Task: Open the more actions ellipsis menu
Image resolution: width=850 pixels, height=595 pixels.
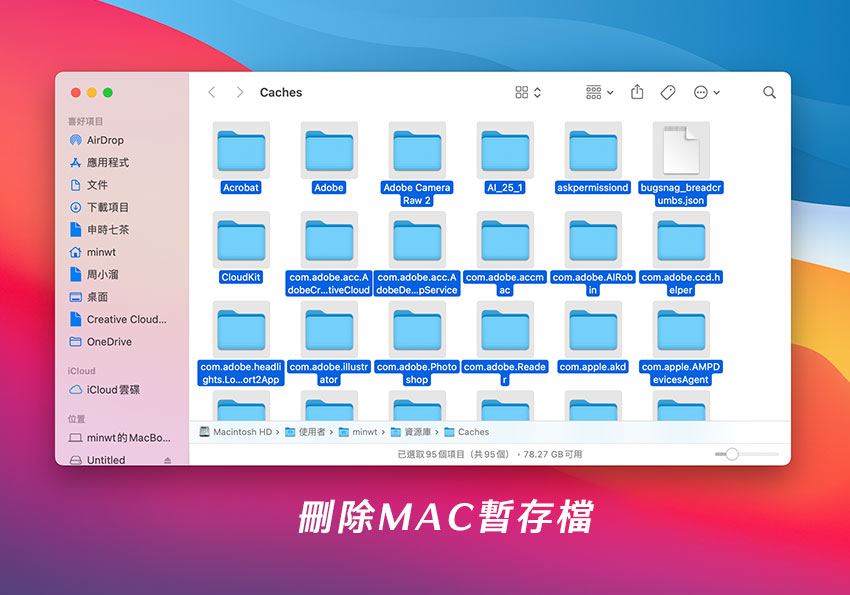Action: coord(707,93)
